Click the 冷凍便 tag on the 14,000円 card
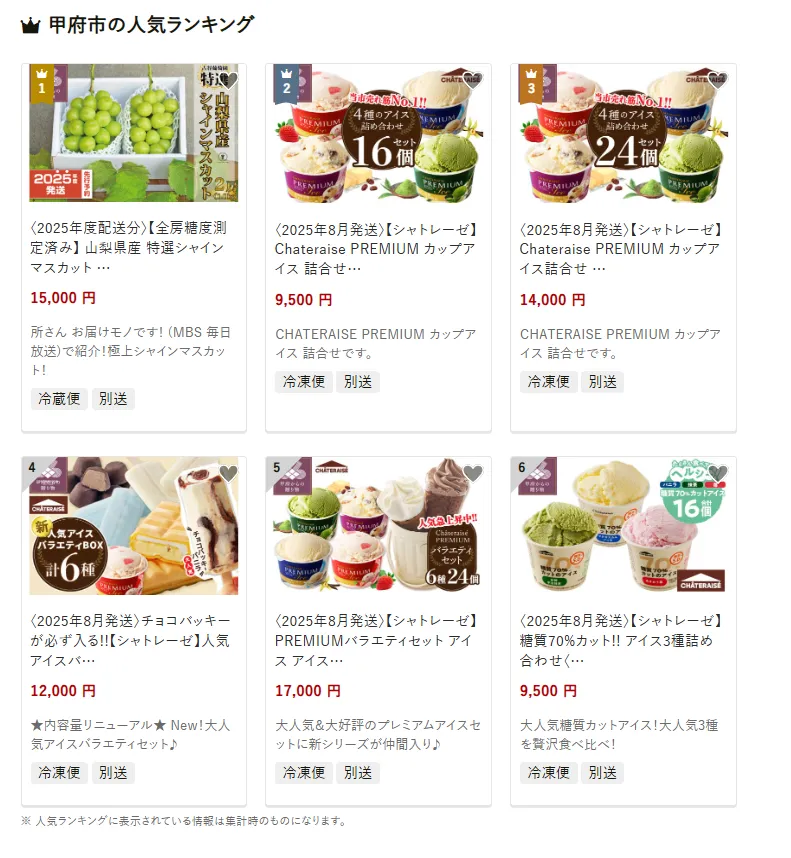The height and width of the screenshot is (858, 791). [549, 382]
